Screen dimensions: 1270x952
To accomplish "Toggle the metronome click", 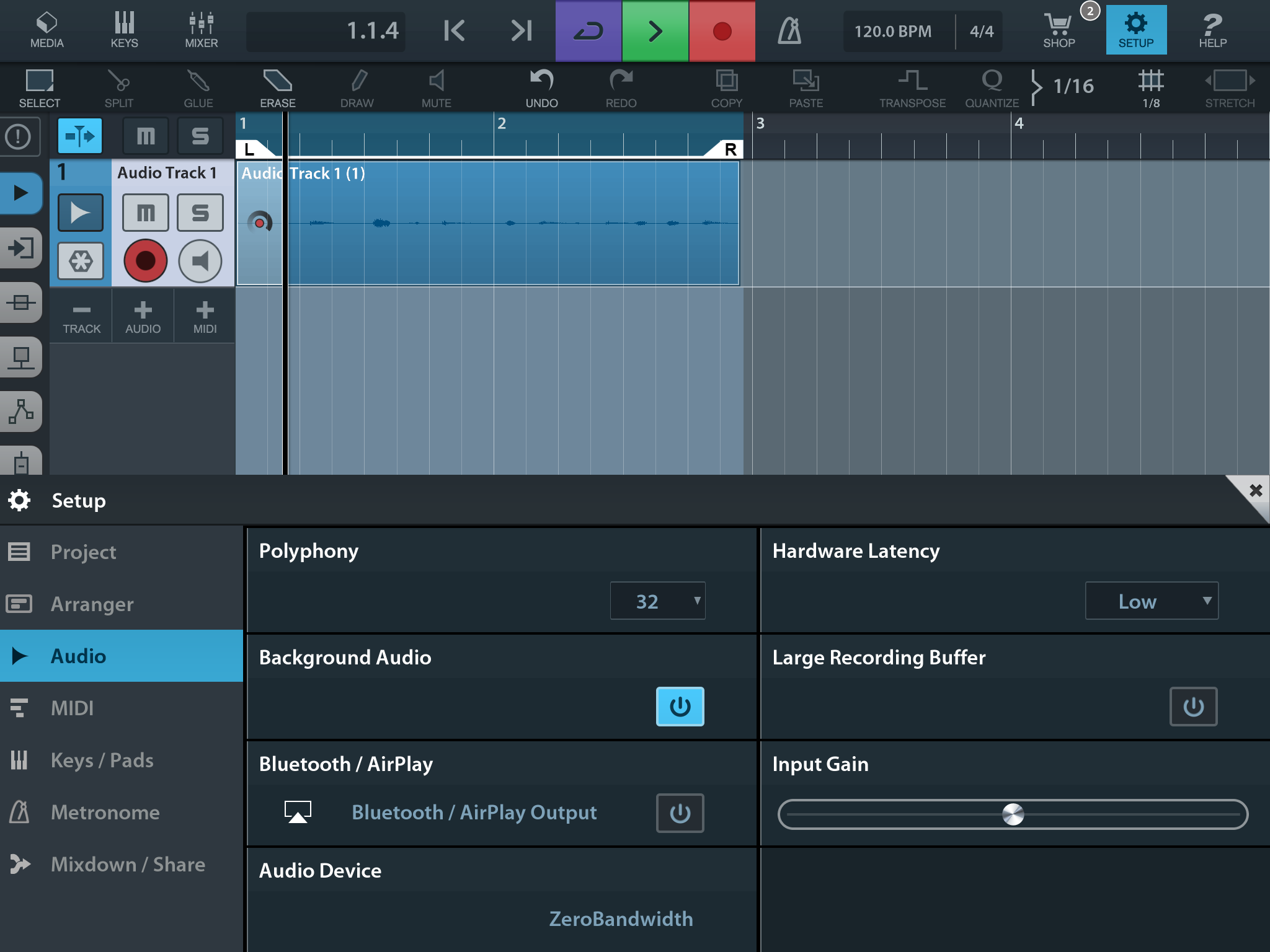I will click(x=789, y=30).
